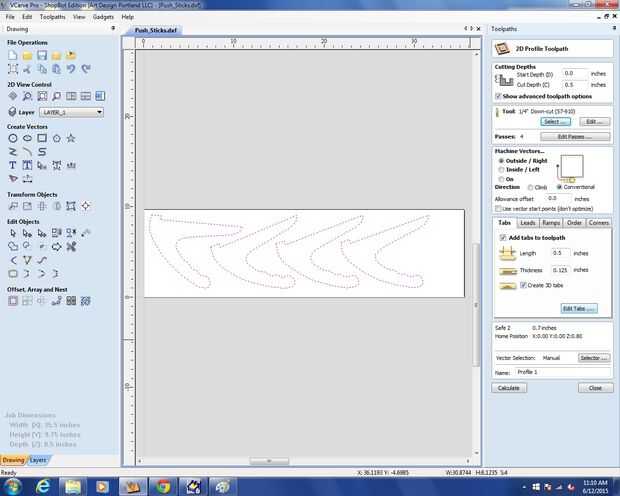Screen dimensions: 620x496
Task: Open the offset vectors tool
Action: click(13, 301)
